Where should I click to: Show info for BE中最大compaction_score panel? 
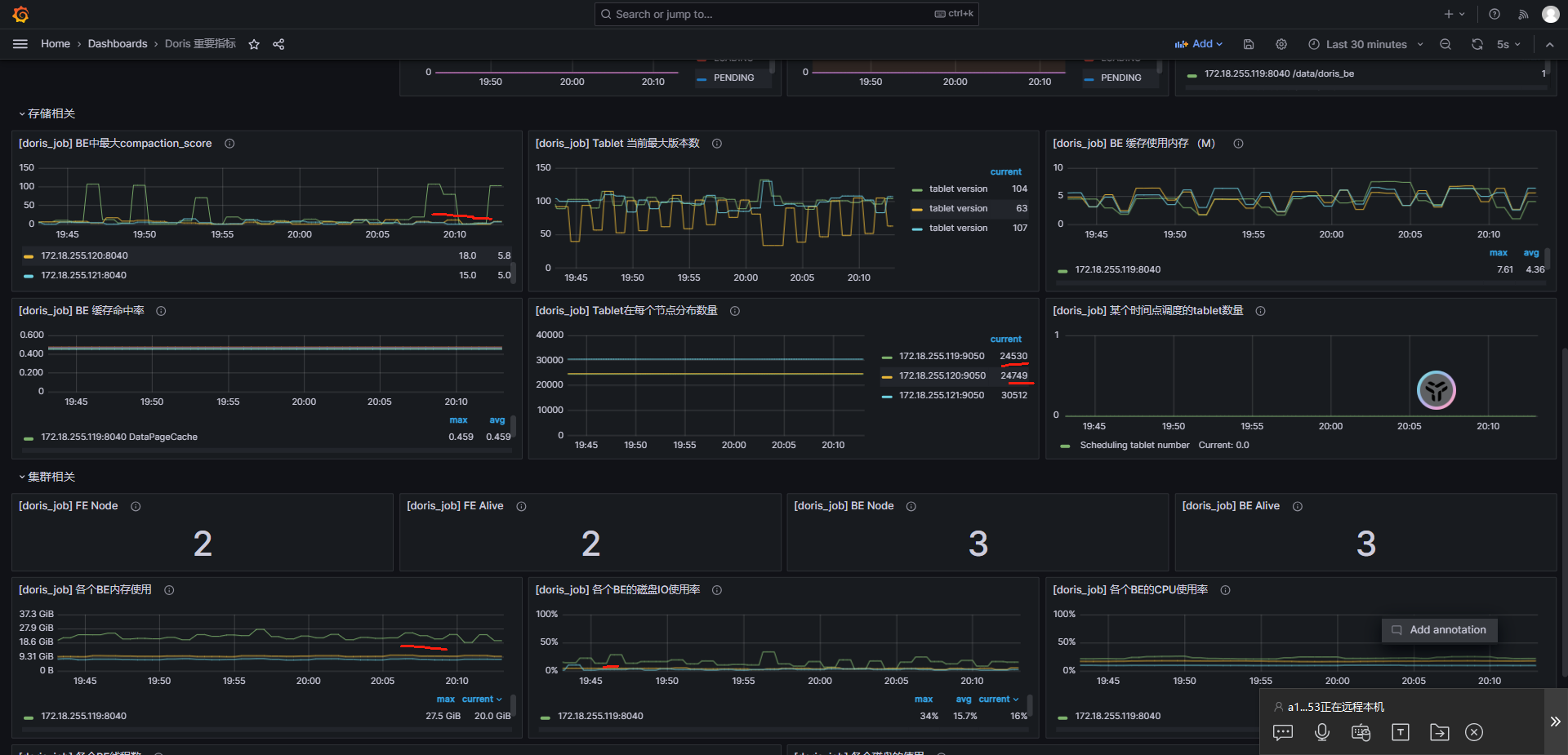click(229, 144)
